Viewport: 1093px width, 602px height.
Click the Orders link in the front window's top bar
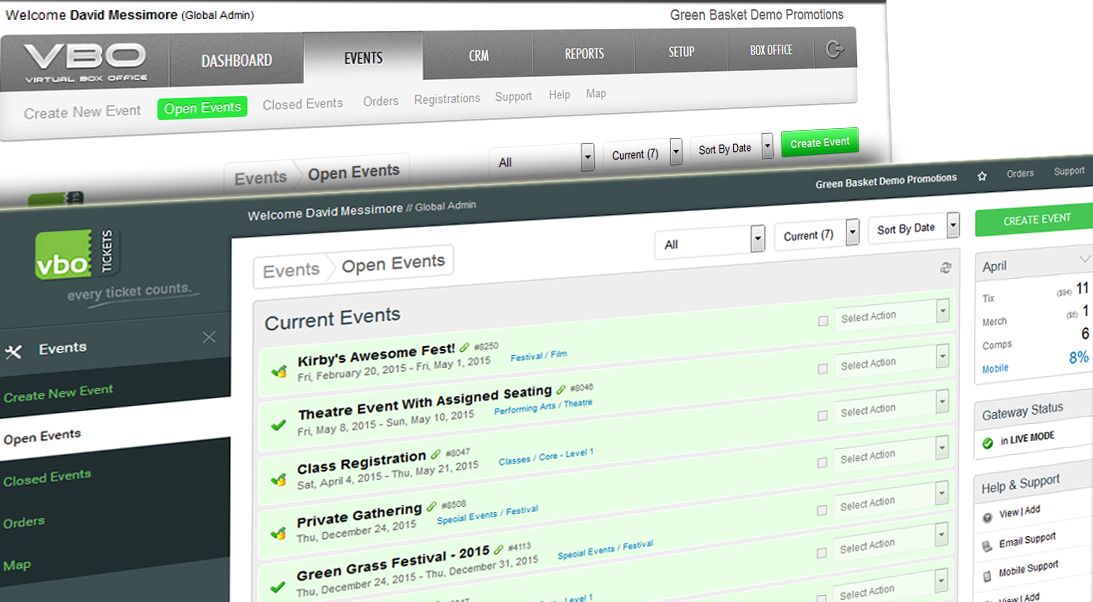[x=1020, y=173]
